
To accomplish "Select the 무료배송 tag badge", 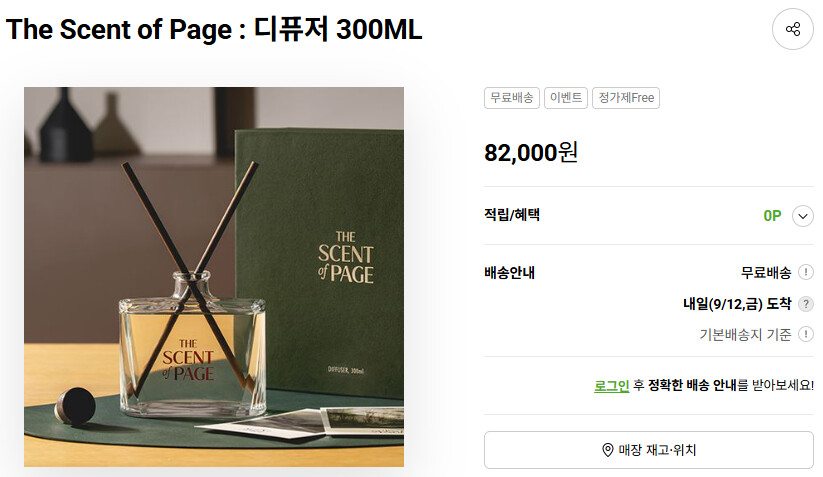I will 512,98.
